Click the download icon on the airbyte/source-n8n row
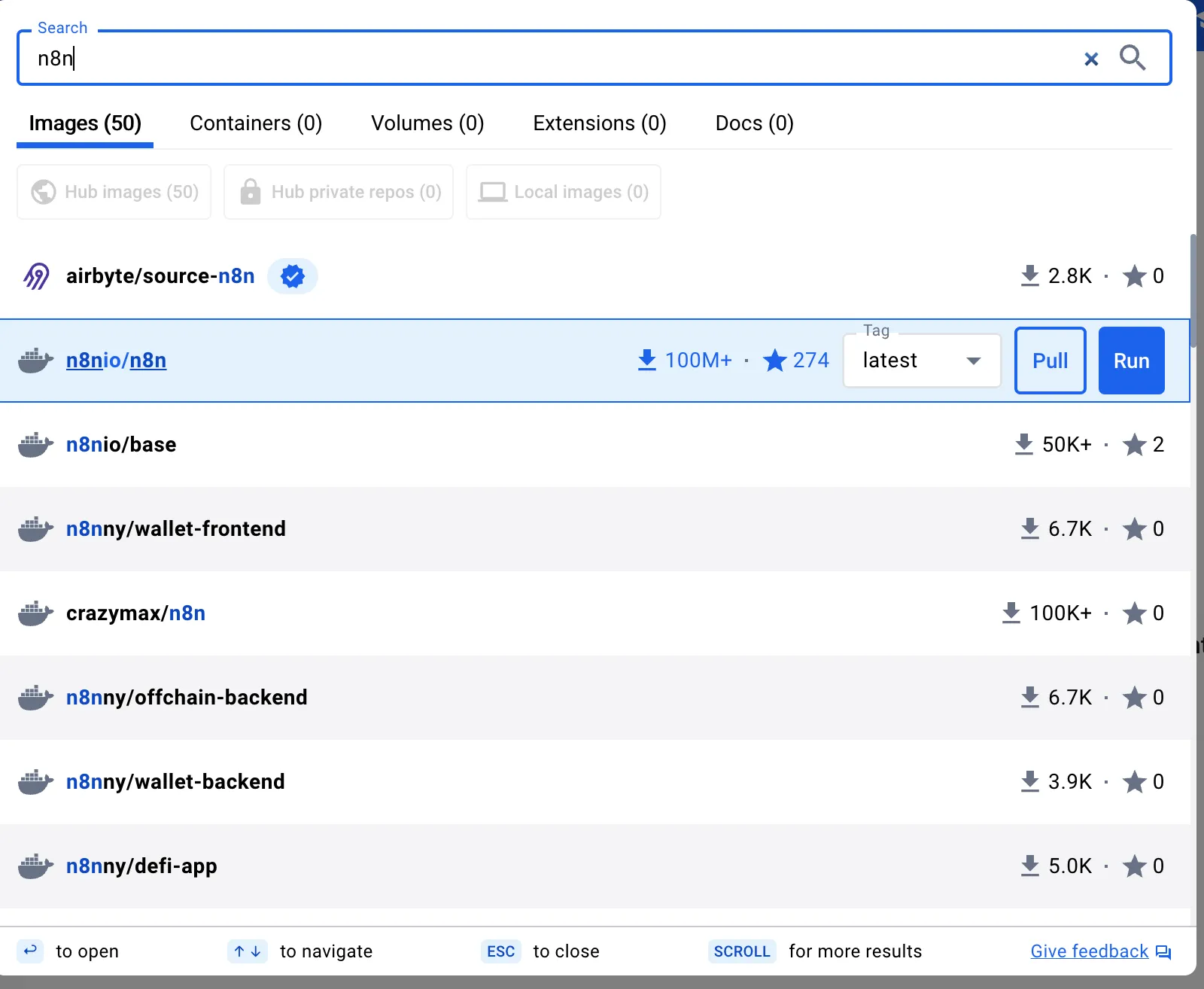This screenshot has height=989, width=1204. tap(1030, 276)
